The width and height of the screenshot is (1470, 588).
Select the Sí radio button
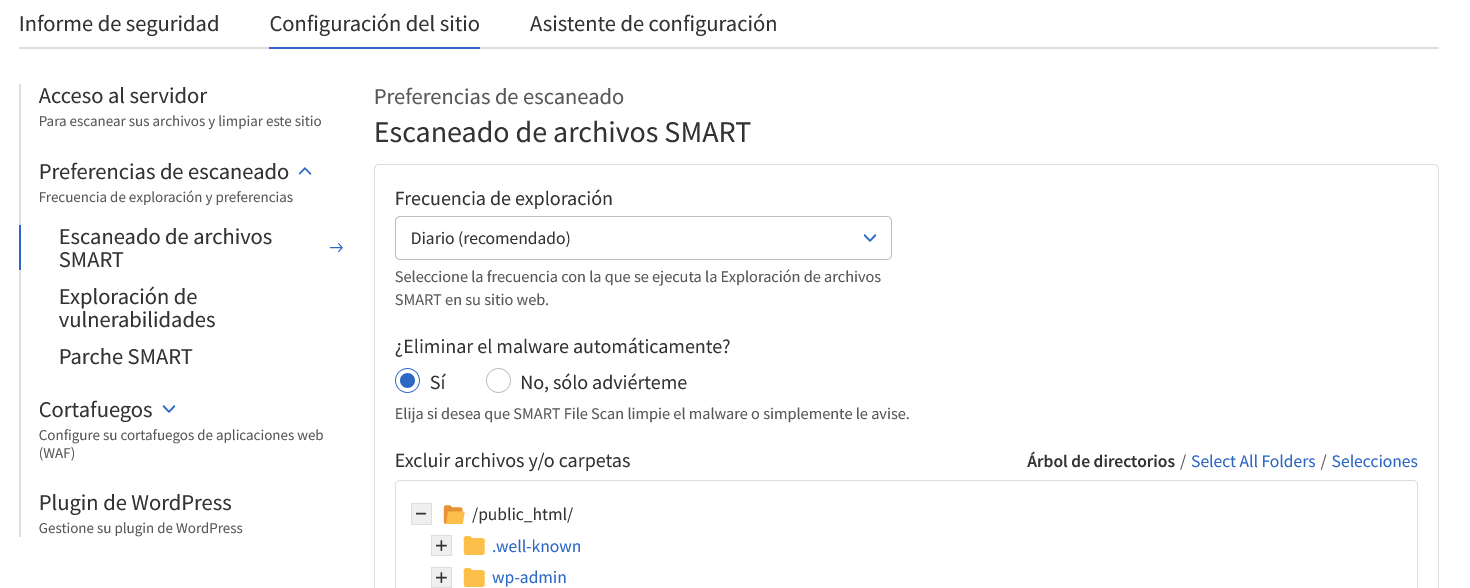click(x=407, y=382)
